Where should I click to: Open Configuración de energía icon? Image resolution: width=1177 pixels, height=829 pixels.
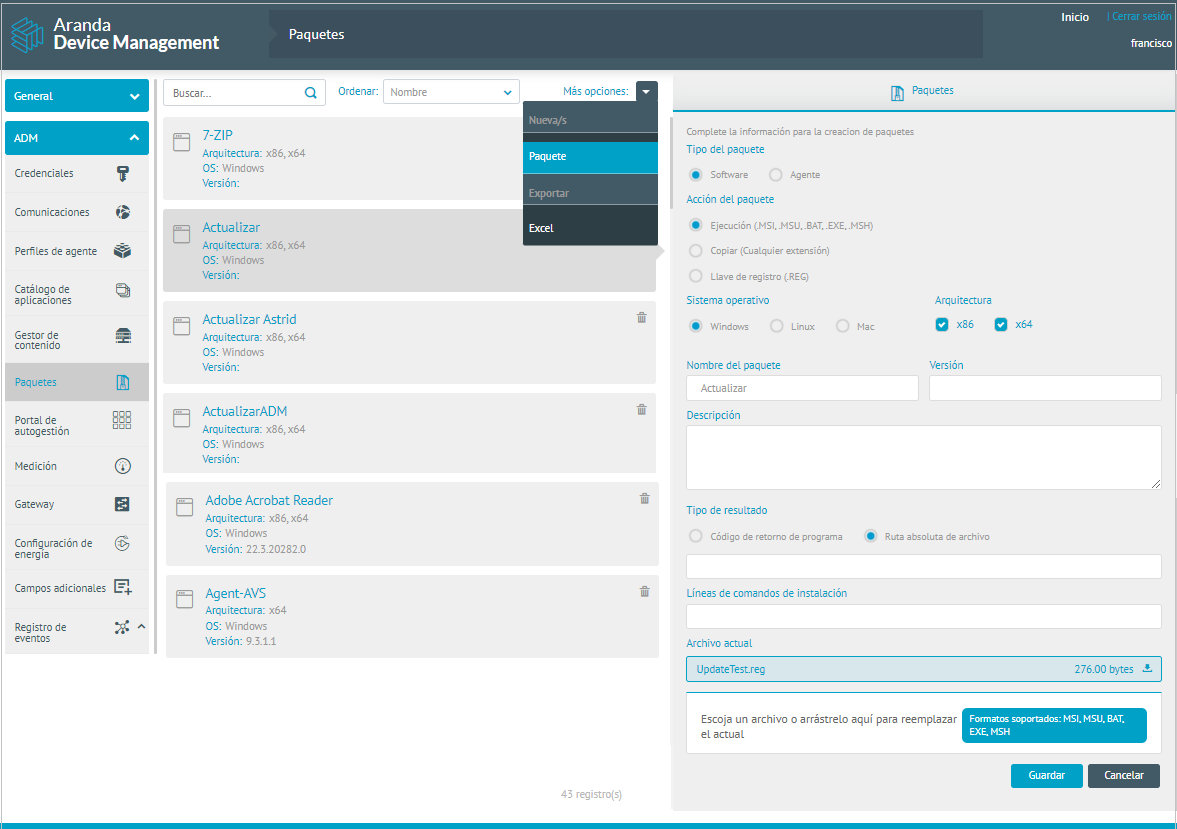pos(122,544)
